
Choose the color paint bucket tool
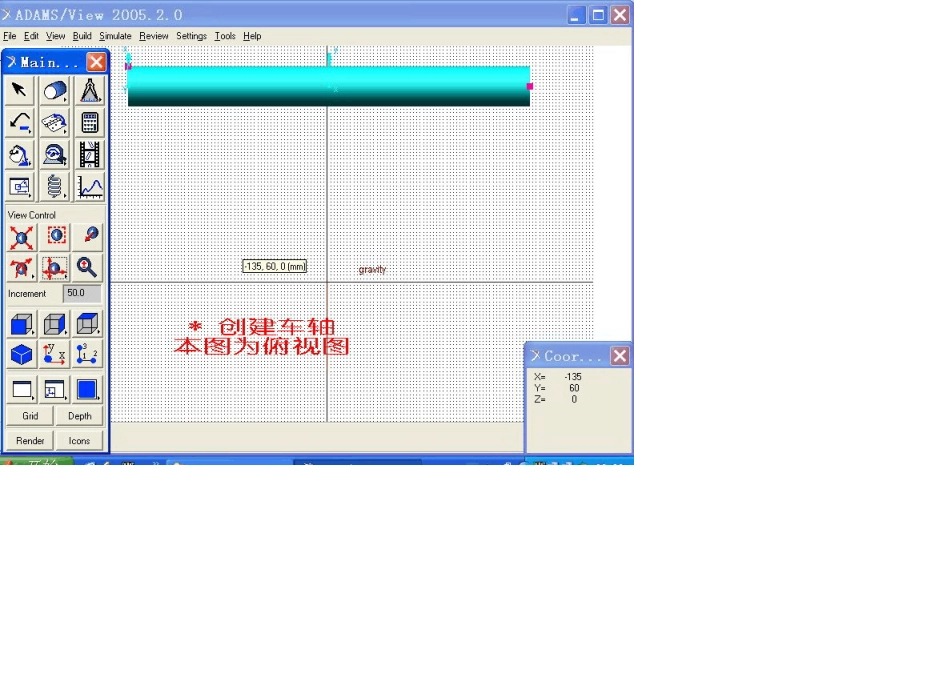20,155
